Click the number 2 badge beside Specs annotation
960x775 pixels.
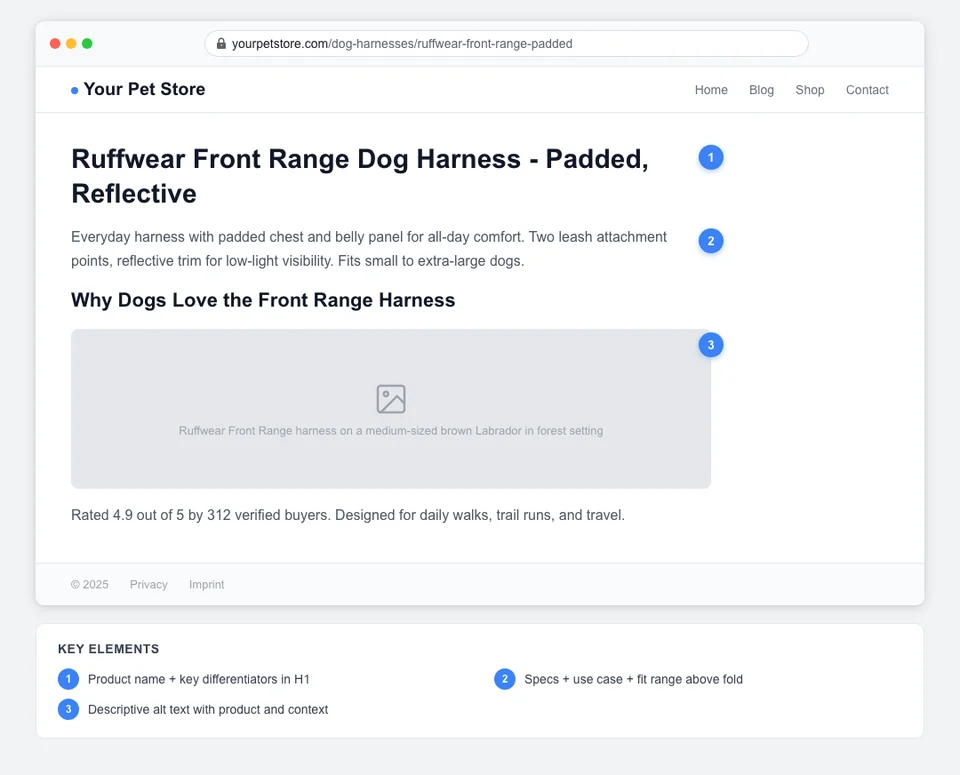click(505, 678)
